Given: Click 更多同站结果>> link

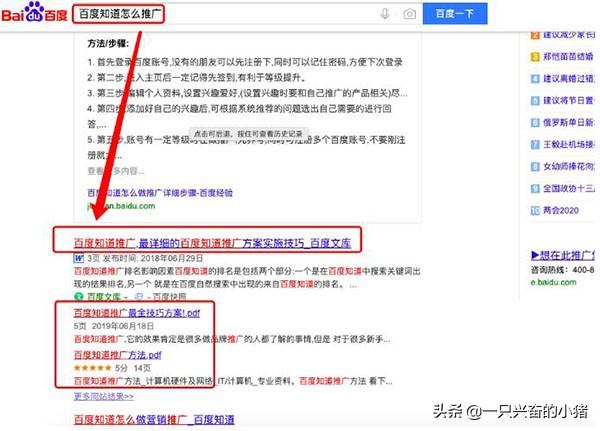Looking at the screenshot, I should (x=104, y=396).
